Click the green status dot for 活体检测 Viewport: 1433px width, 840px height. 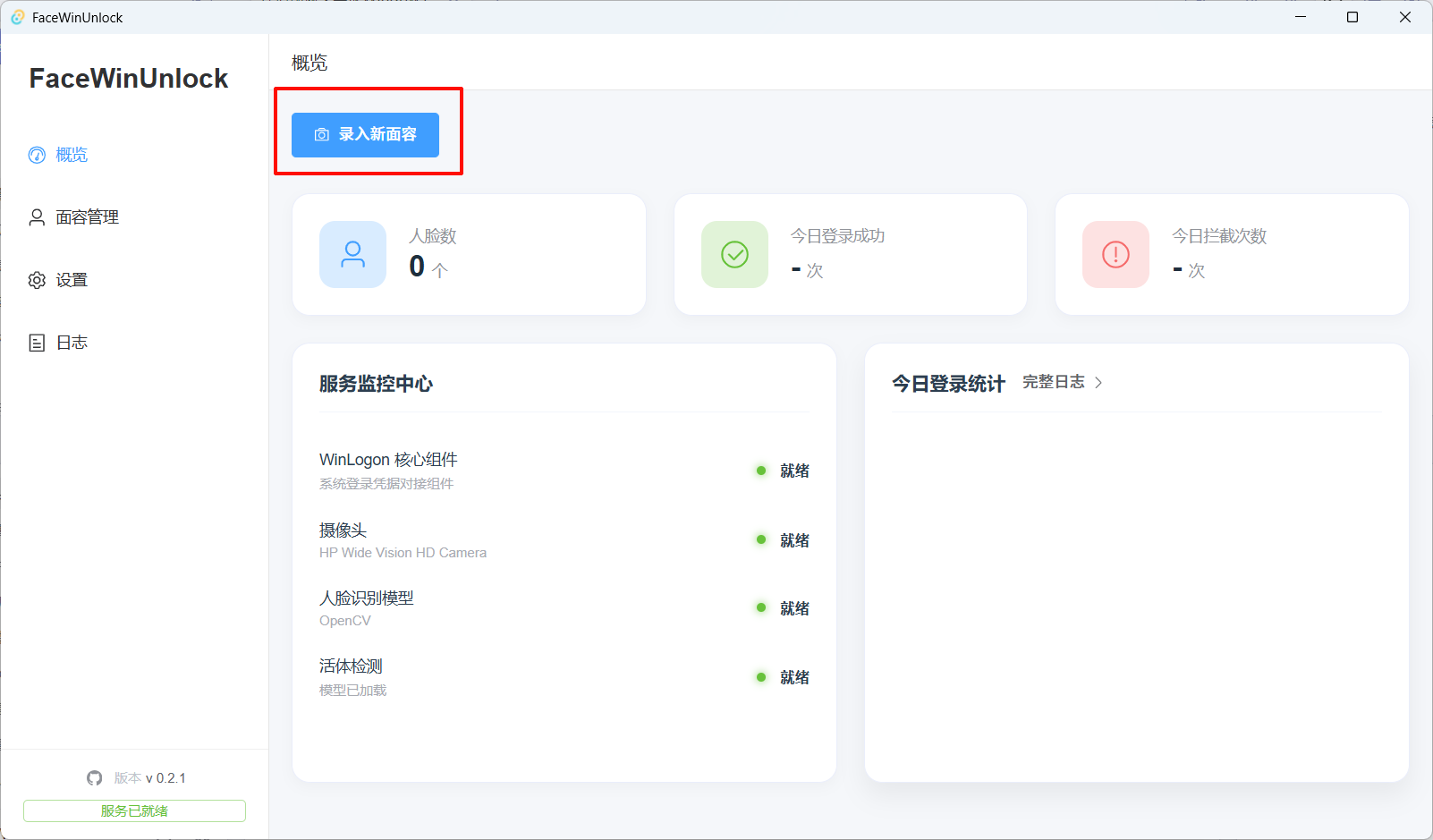(x=761, y=677)
